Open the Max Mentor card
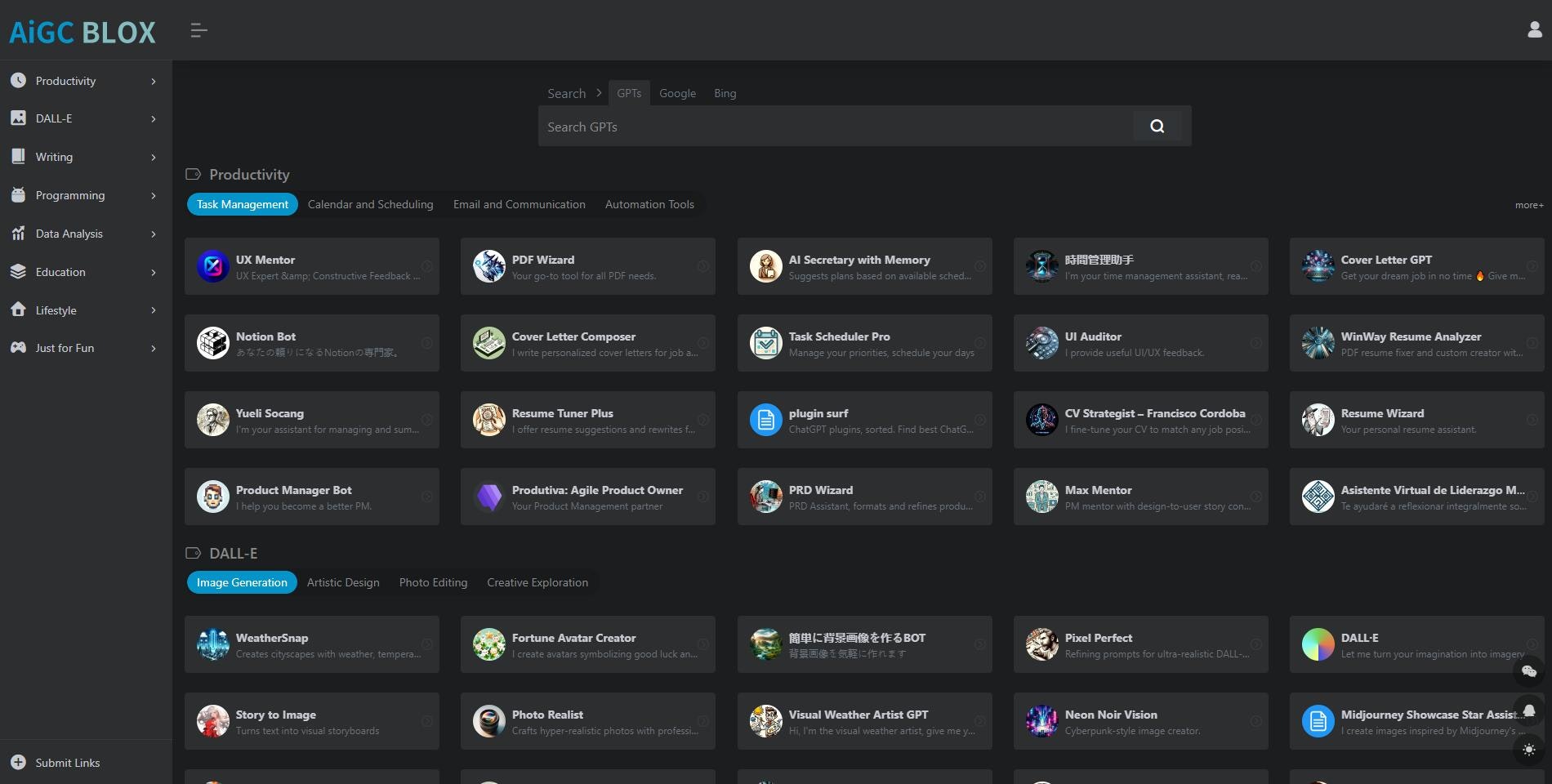The height and width of the screenshot is (784, 1552). tap(1140, 497)
